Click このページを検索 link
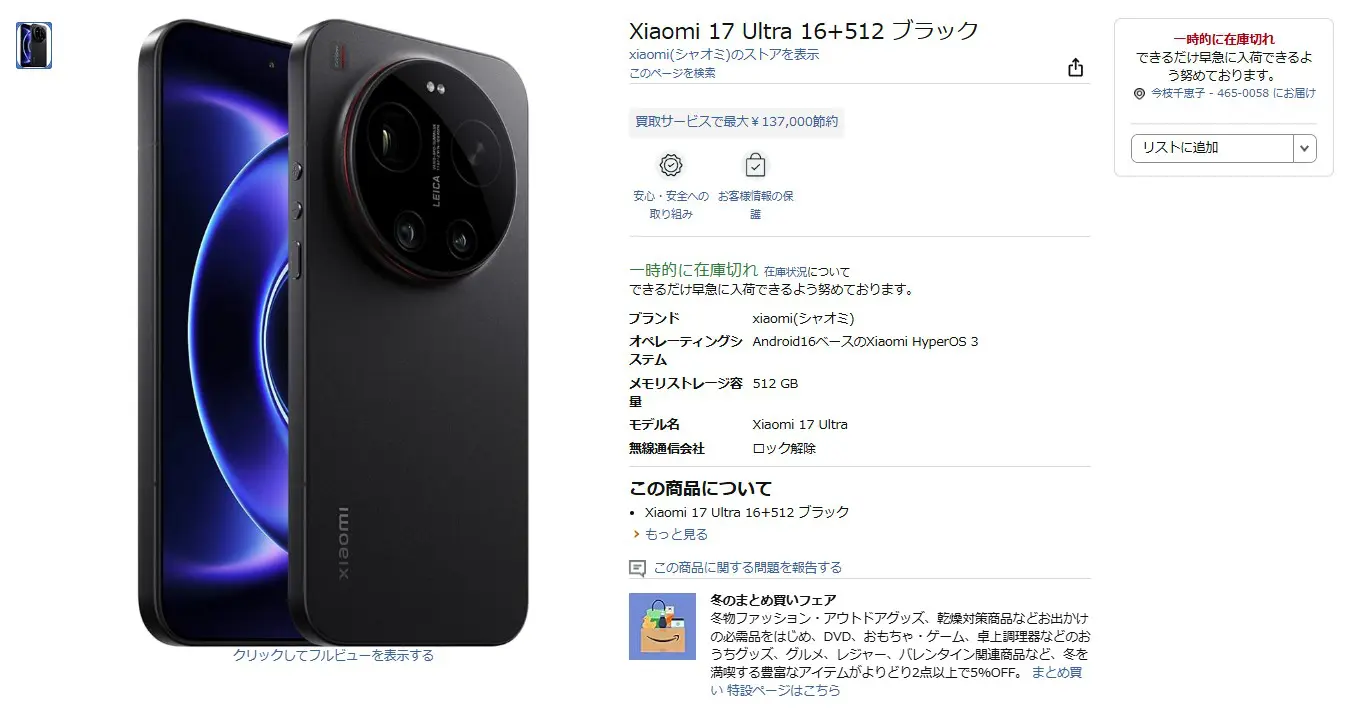Screen dimensions: 1349x727 (672, 73)
